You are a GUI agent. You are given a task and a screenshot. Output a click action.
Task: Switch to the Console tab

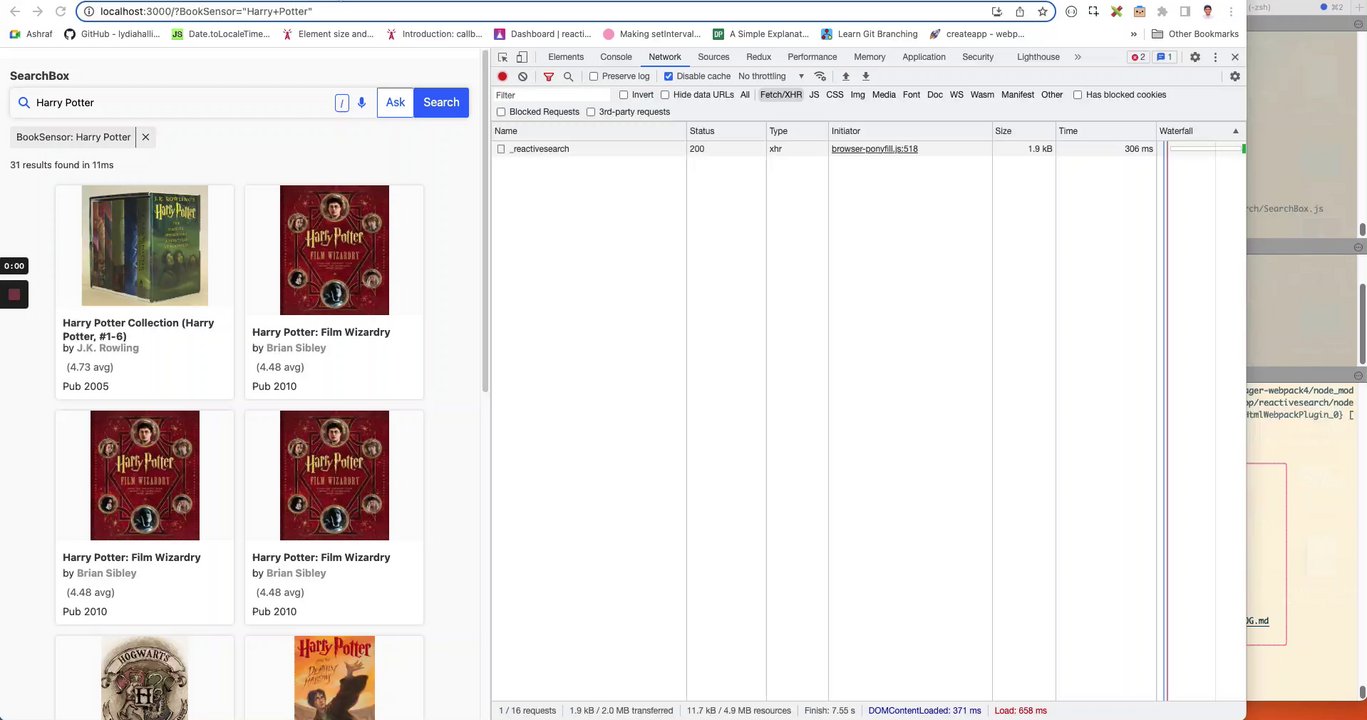coord(616,57)
